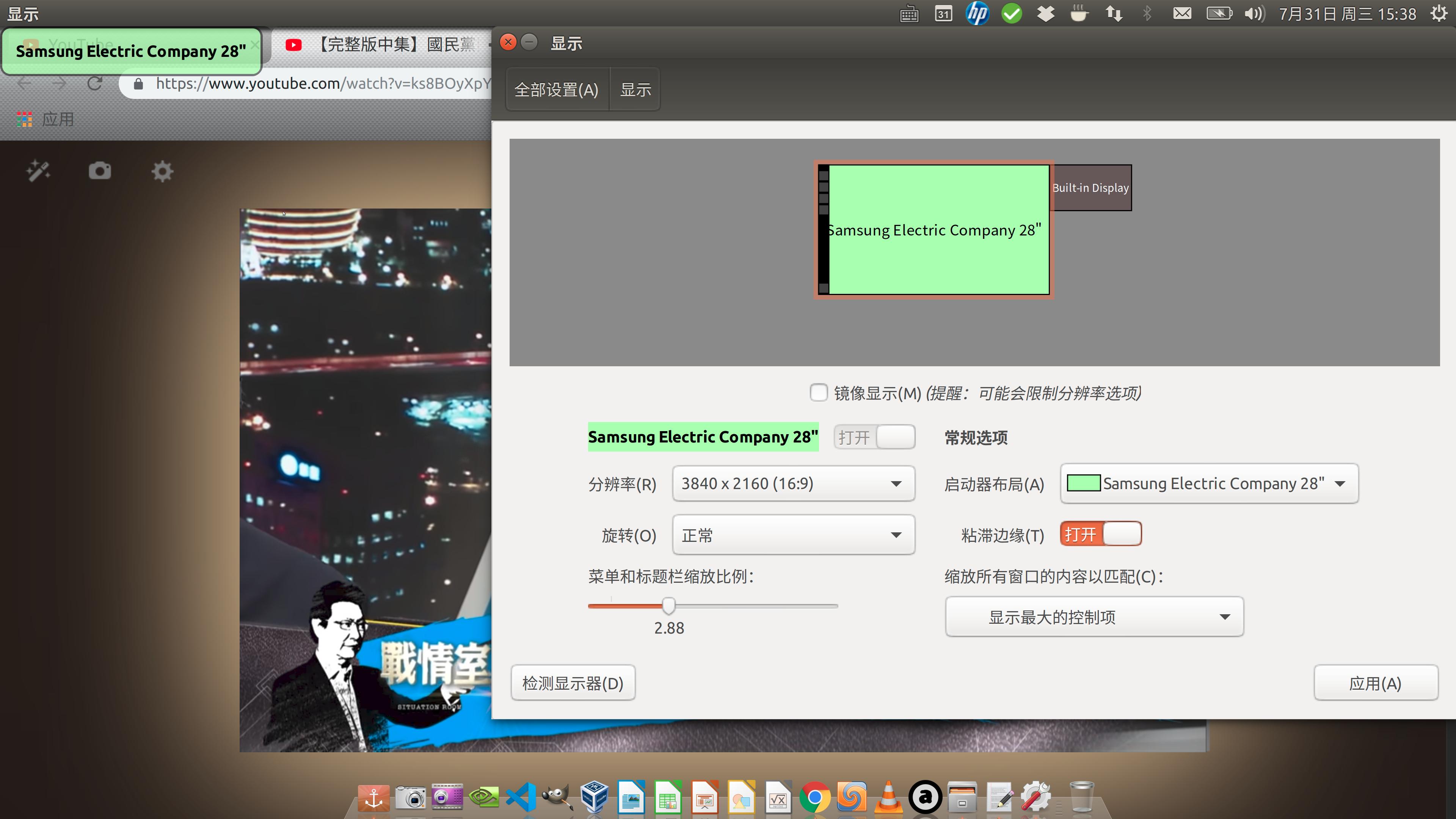Click the camera snapshot icon
This screenshot has height=819, width=1456.
coord(100,171)
